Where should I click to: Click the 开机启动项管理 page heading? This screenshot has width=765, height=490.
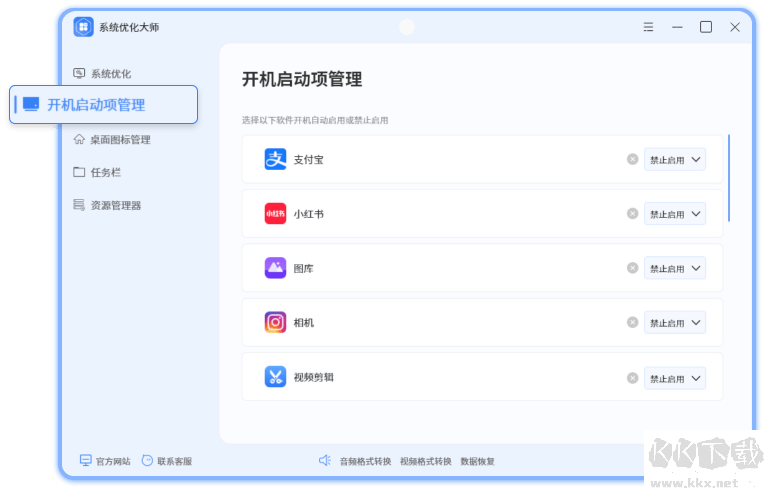pos(302,79)
